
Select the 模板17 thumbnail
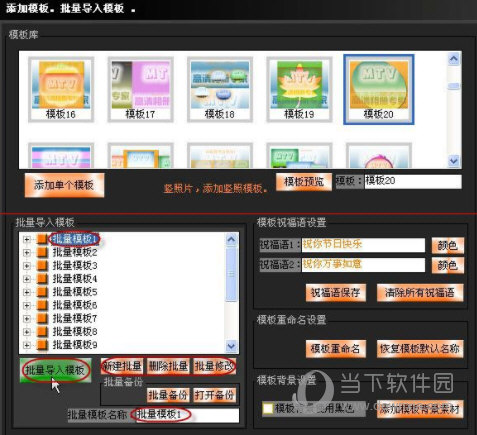pyautogui.click(x=140, y=89)
